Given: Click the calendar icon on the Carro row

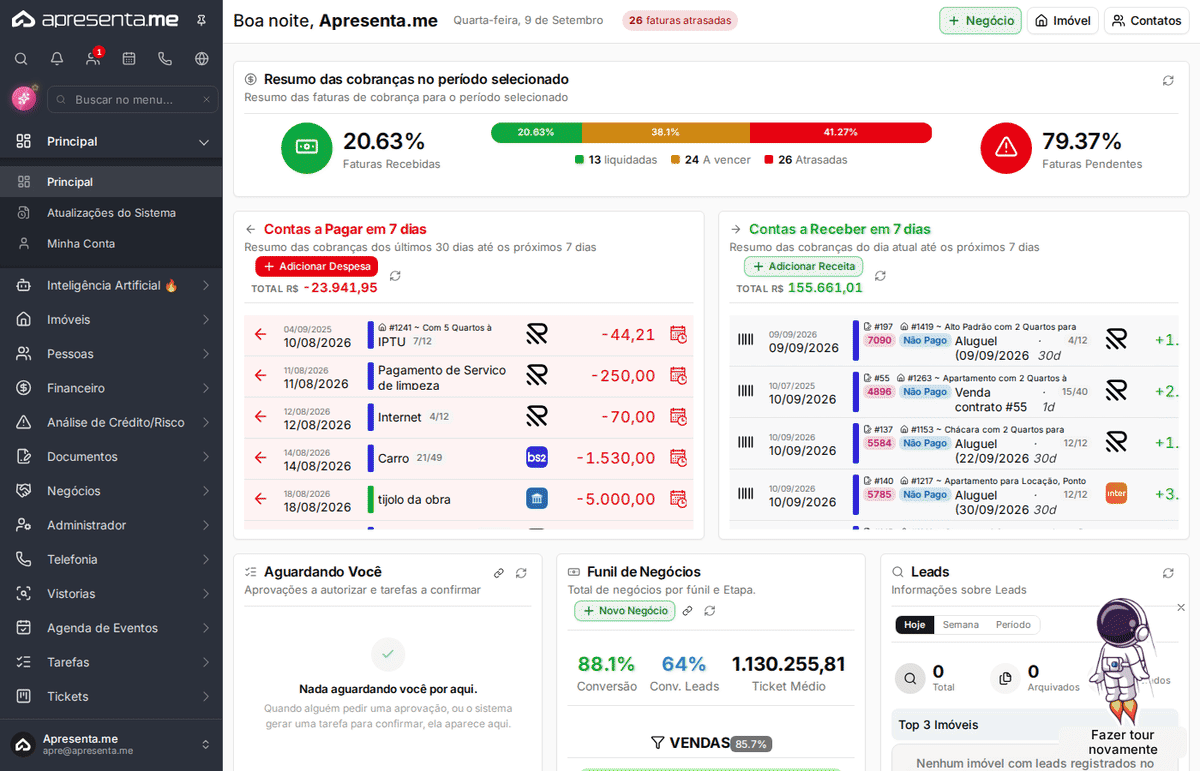Looking at the screenshot, I should 678,458.
